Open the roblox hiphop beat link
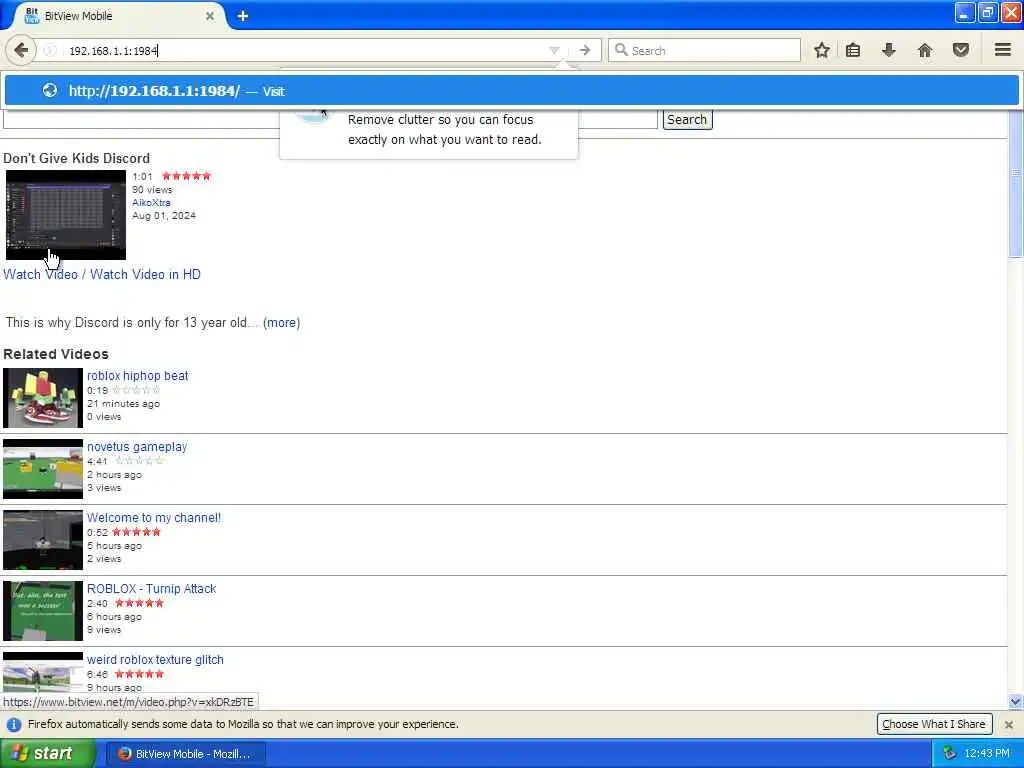 (x=137, y=376)
